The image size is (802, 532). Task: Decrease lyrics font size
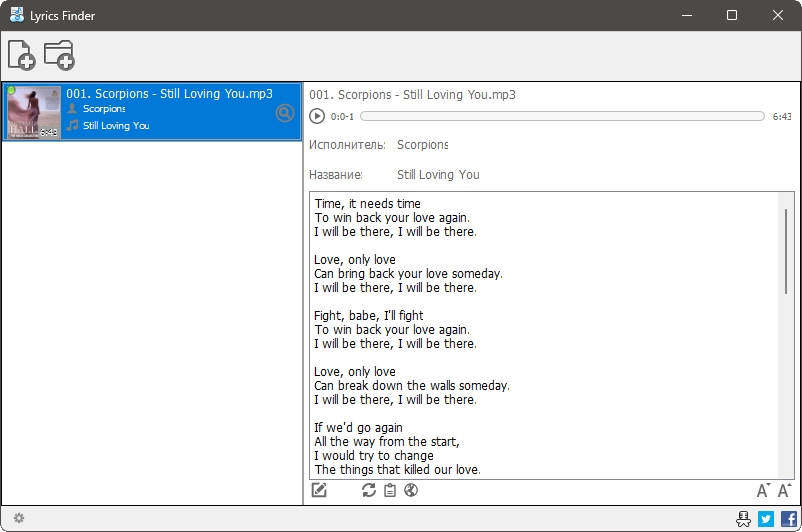(763, 490)
